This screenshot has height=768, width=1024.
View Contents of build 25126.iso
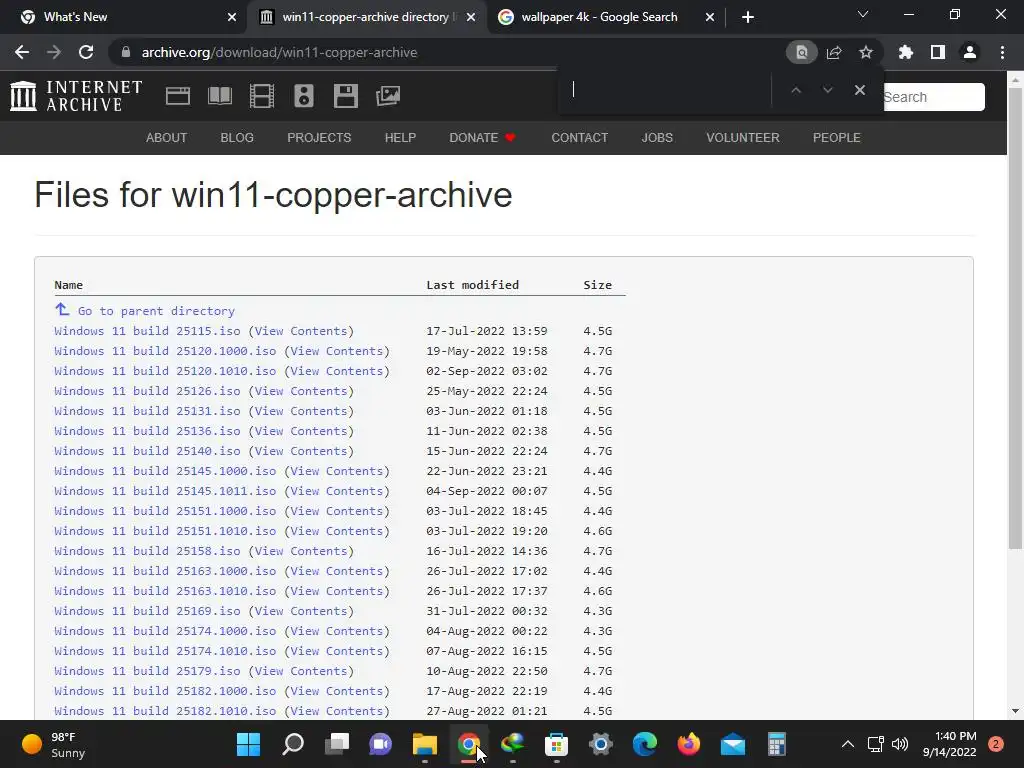point(301,391)
